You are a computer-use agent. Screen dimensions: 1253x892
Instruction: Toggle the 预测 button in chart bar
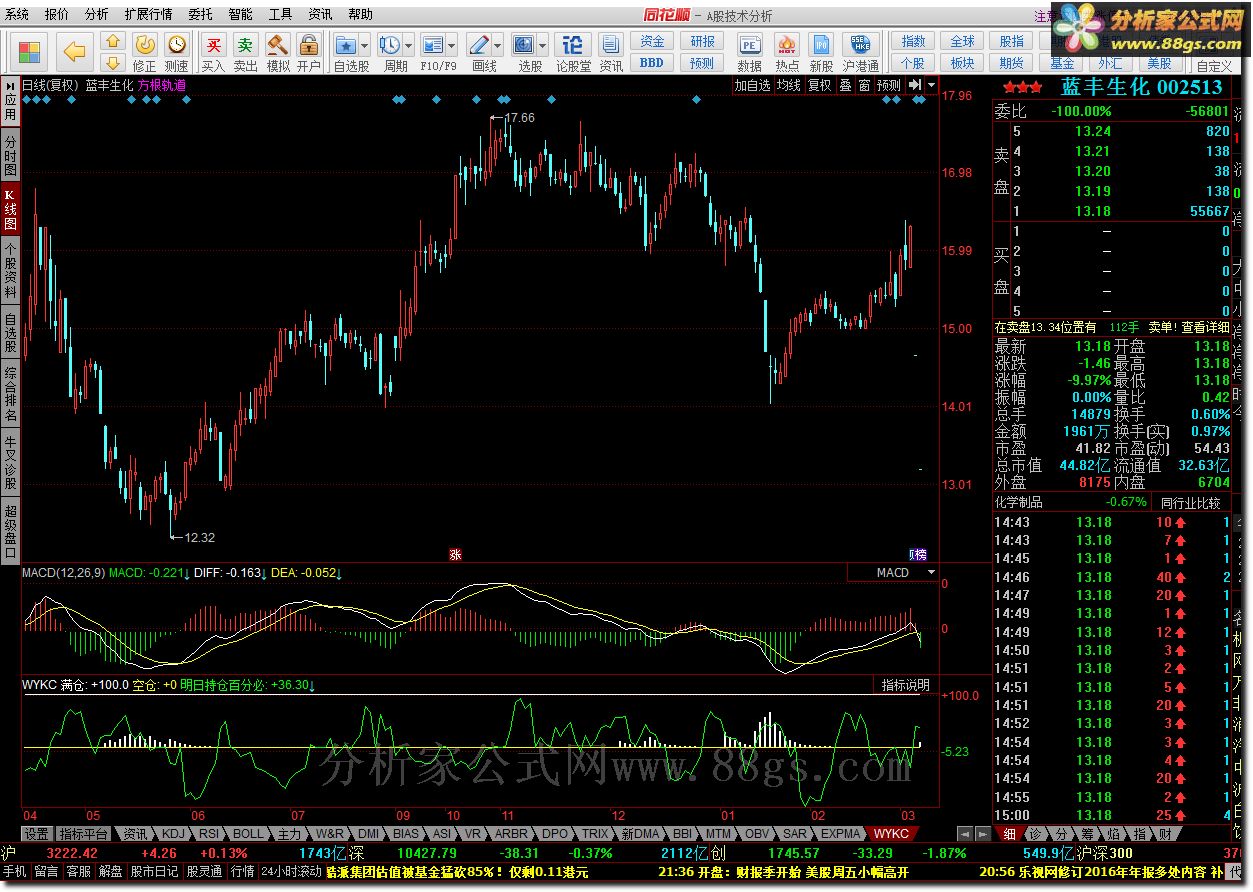[889, 86]
